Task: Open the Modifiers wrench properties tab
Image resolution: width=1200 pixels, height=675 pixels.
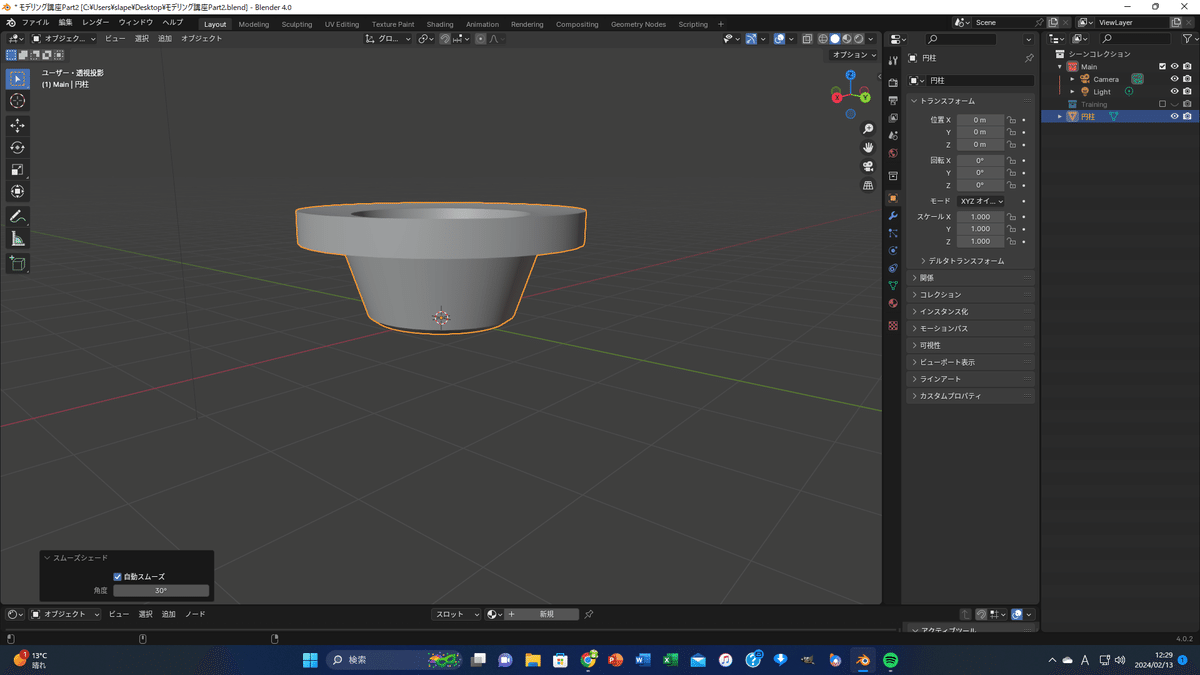Action: coord(893,216)
